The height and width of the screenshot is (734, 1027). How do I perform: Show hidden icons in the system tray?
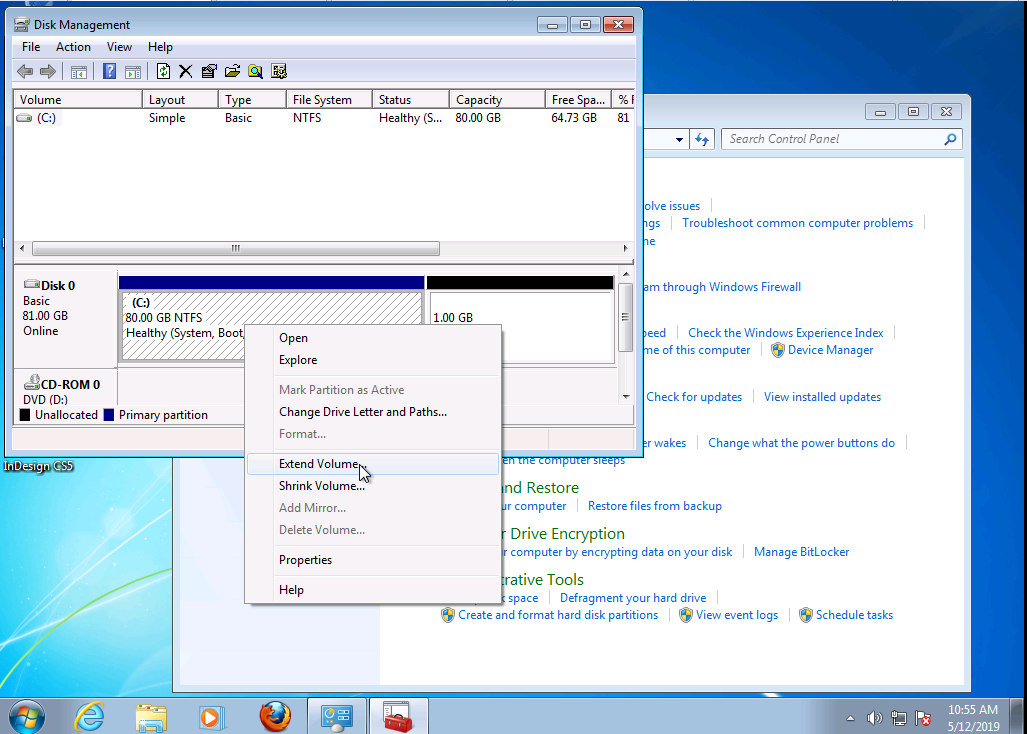tap(850, 717)
